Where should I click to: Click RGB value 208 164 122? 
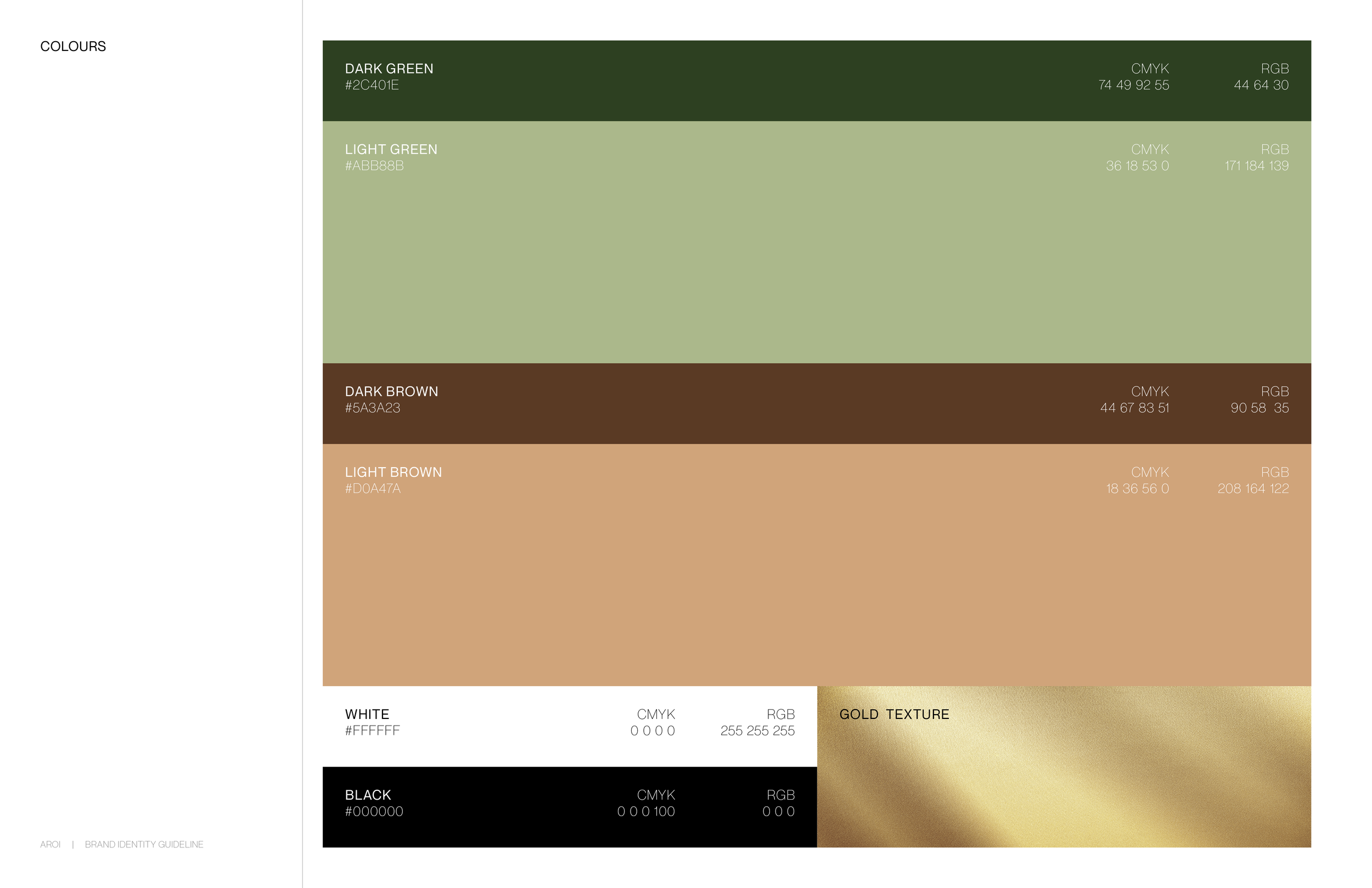pos(1253,488)
